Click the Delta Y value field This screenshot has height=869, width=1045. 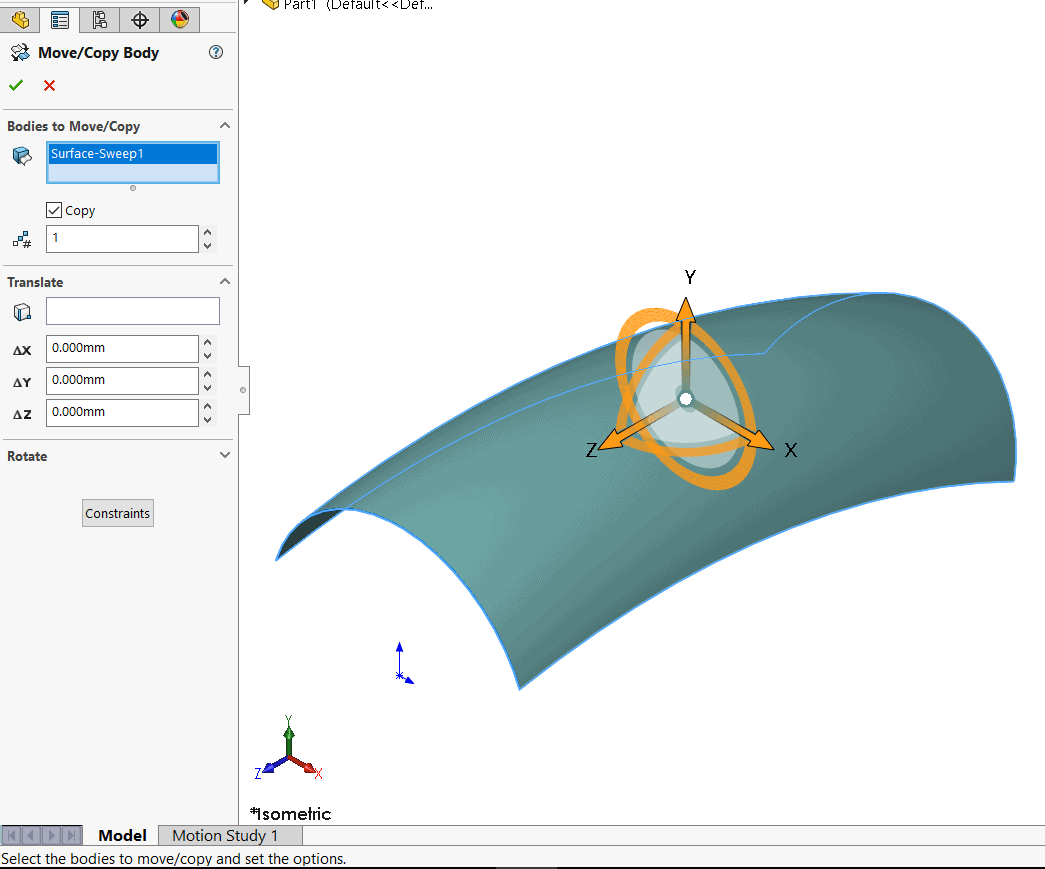click(x=122, y=381)
